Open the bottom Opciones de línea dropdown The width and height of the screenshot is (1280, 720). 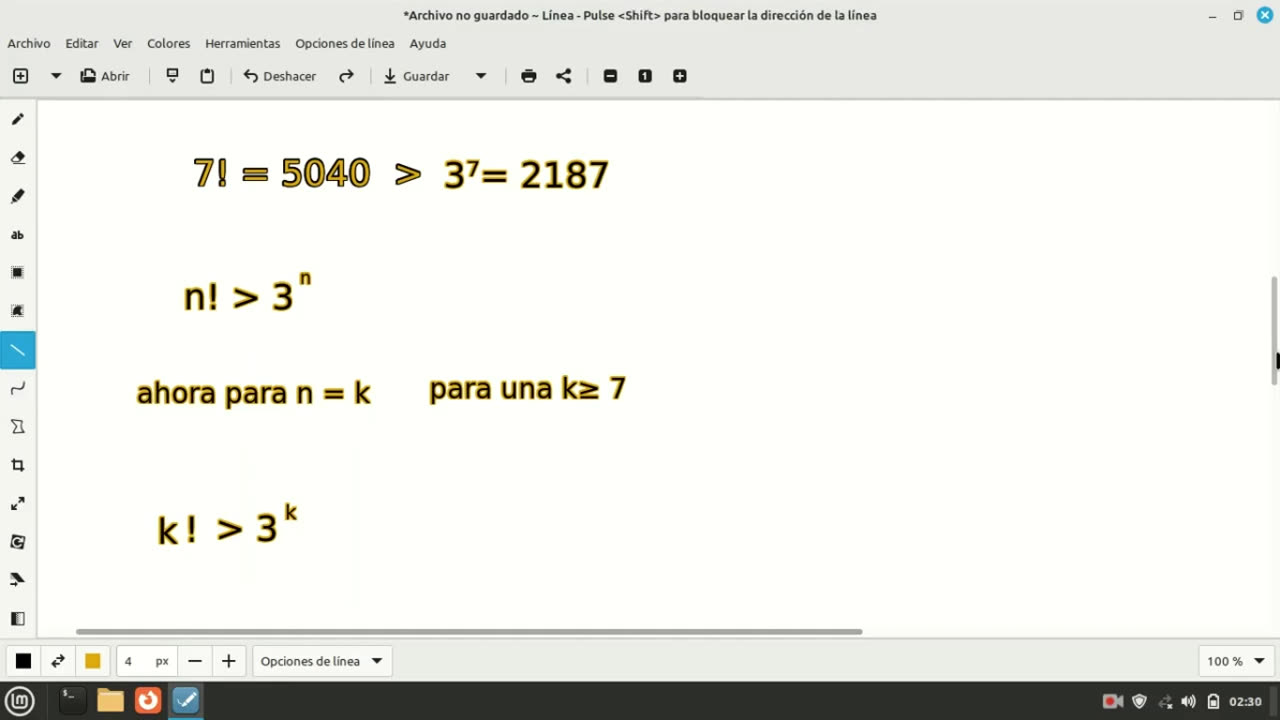pyautogui.click(x=321, y=661)
